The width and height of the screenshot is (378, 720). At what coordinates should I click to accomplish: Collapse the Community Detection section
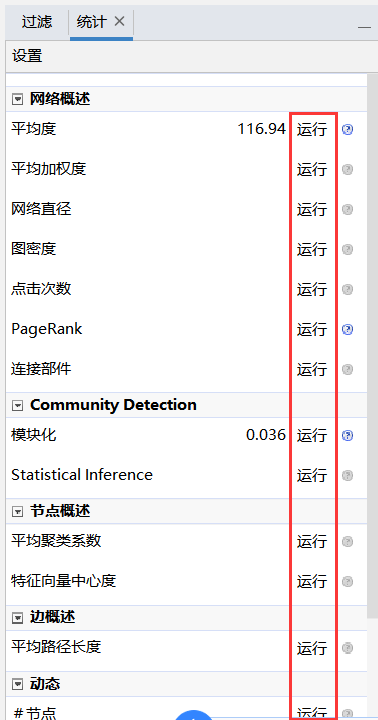pyautogui.click(x=17, y=405)
